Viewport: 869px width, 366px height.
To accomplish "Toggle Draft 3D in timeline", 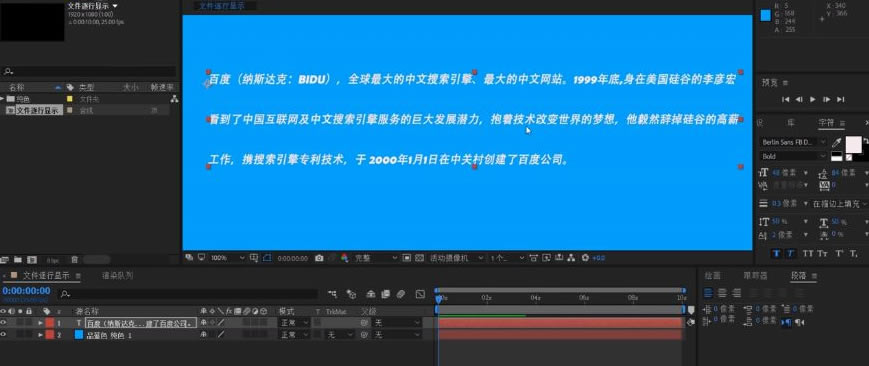I will pyautogui.click(x=351, y=293).
